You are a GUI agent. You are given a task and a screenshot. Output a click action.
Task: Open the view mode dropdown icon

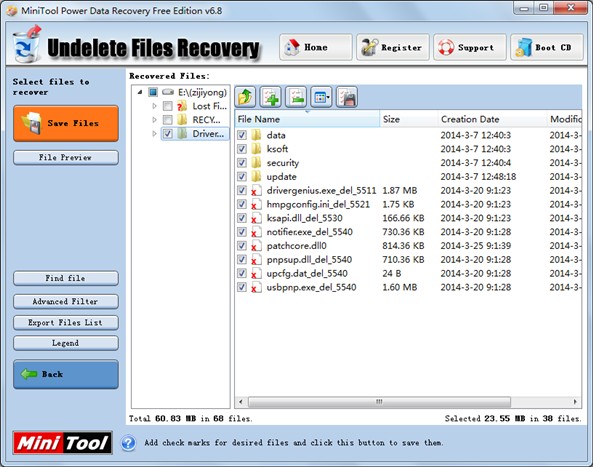[321, 97]
